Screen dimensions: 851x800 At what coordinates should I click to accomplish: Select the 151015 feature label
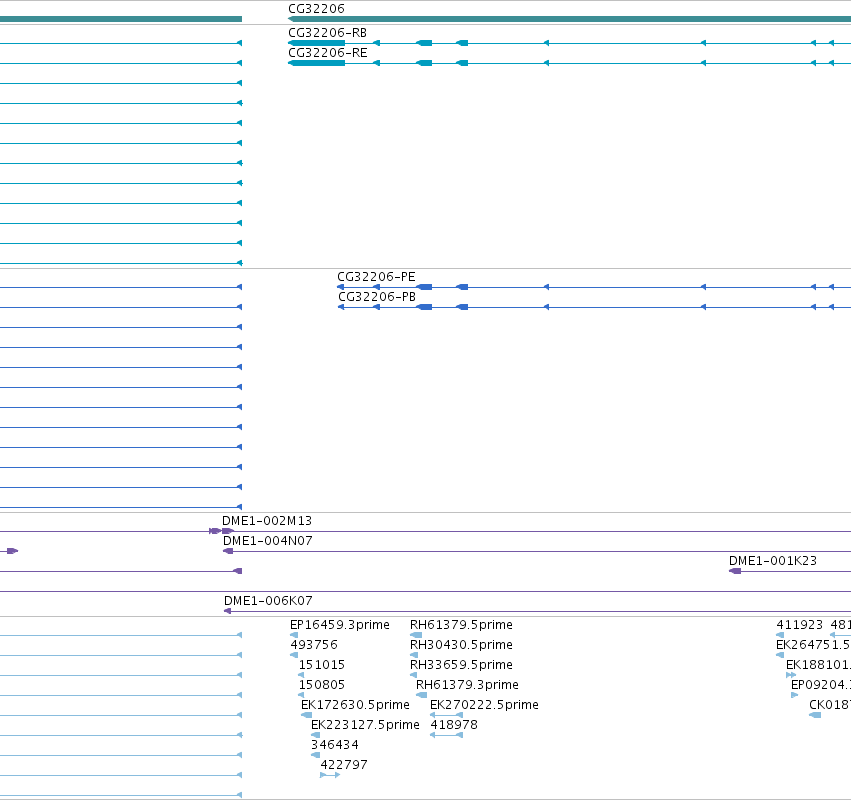[322, 665]
